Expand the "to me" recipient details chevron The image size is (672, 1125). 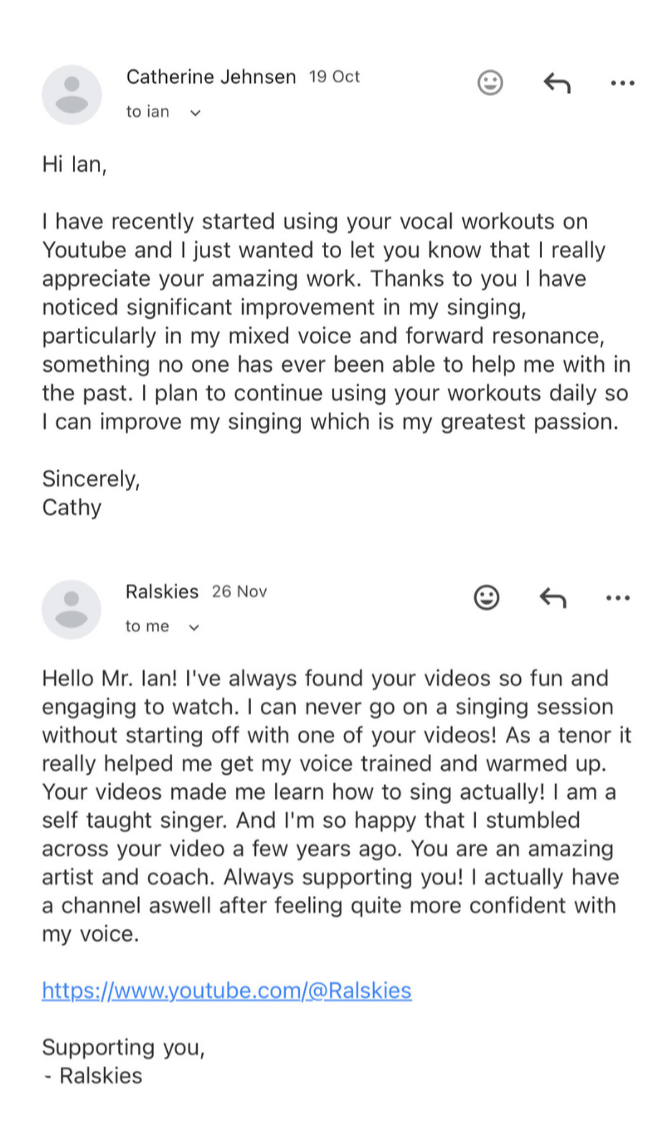[x=194, y=628]
